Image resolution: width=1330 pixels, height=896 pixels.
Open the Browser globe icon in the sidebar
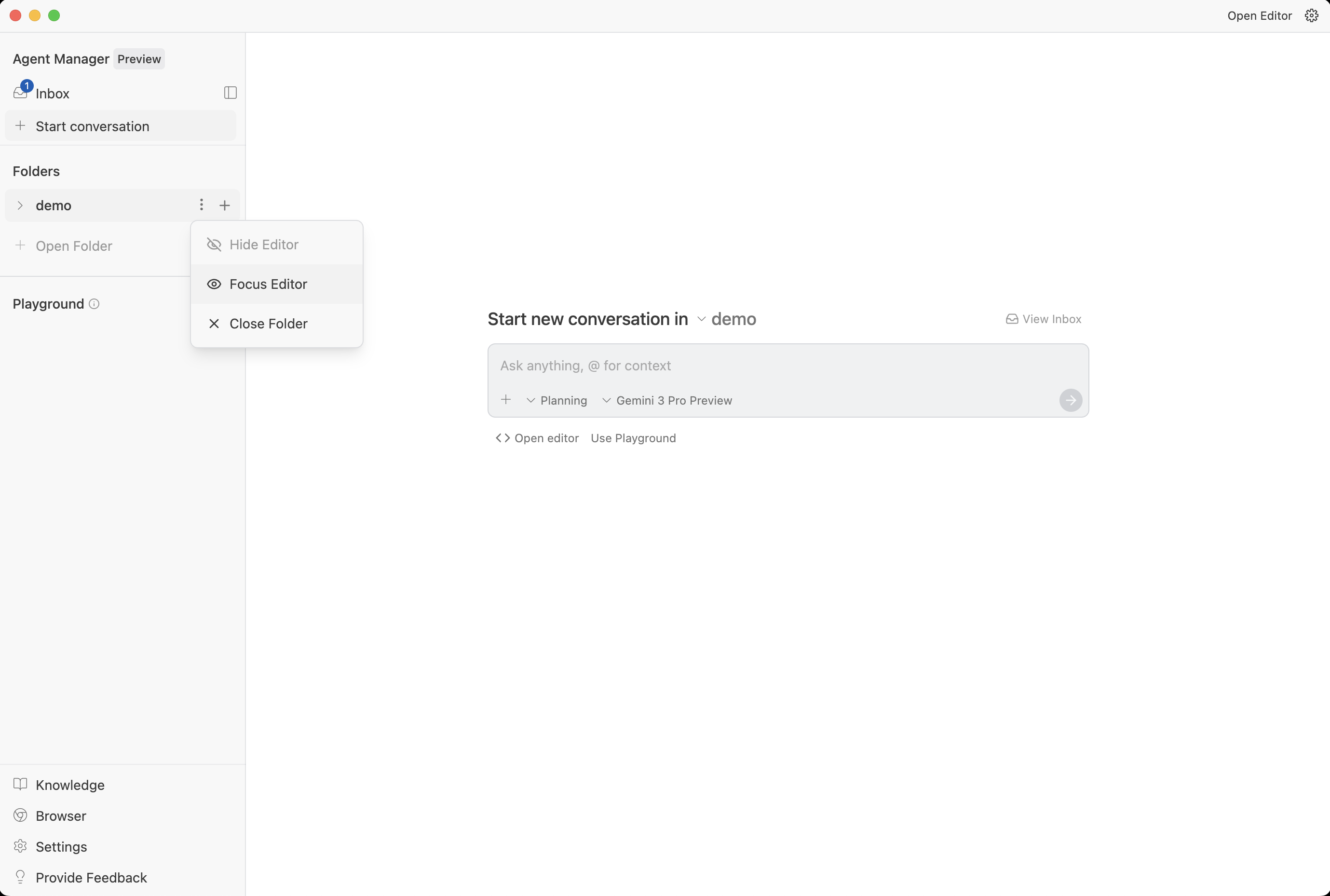click(21, 815)
